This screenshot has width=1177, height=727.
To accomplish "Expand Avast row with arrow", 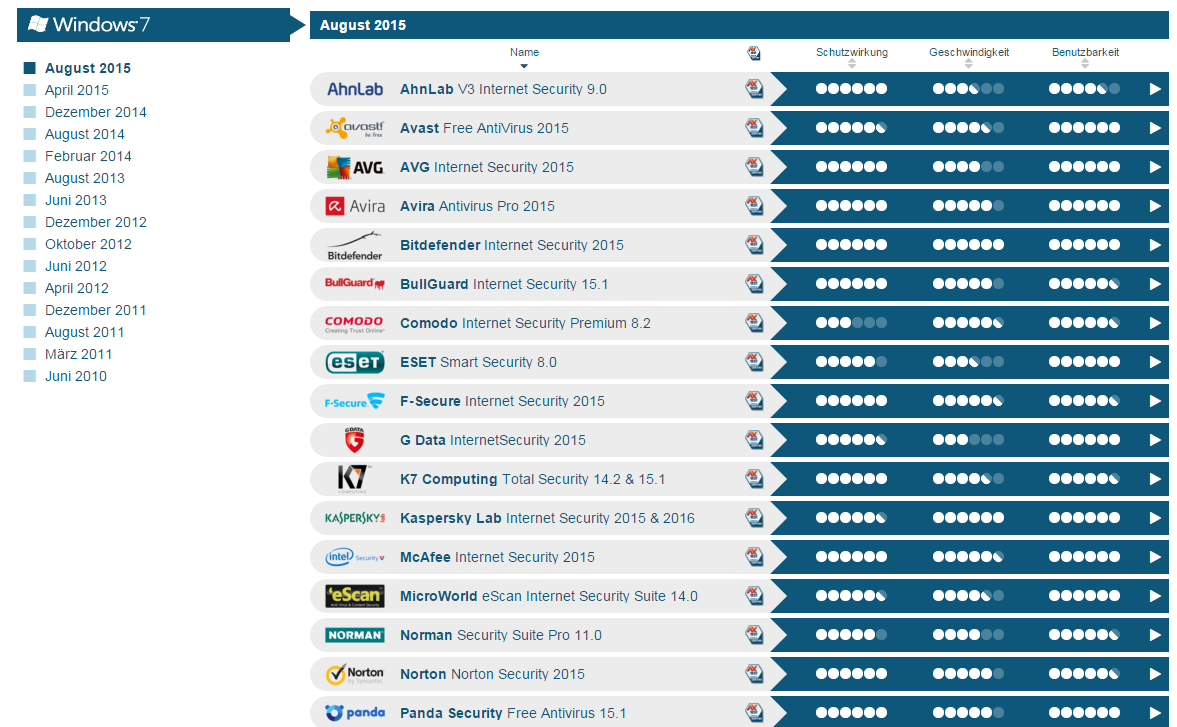I will (x=1154, y=128).
